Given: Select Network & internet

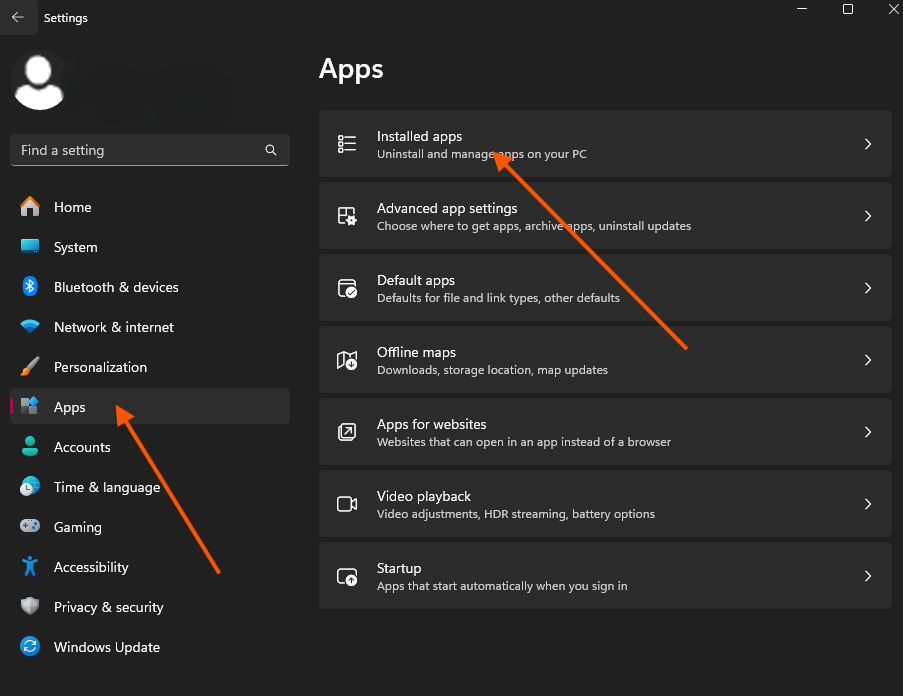Looking at the screenshot, I should tap(114, 327).
